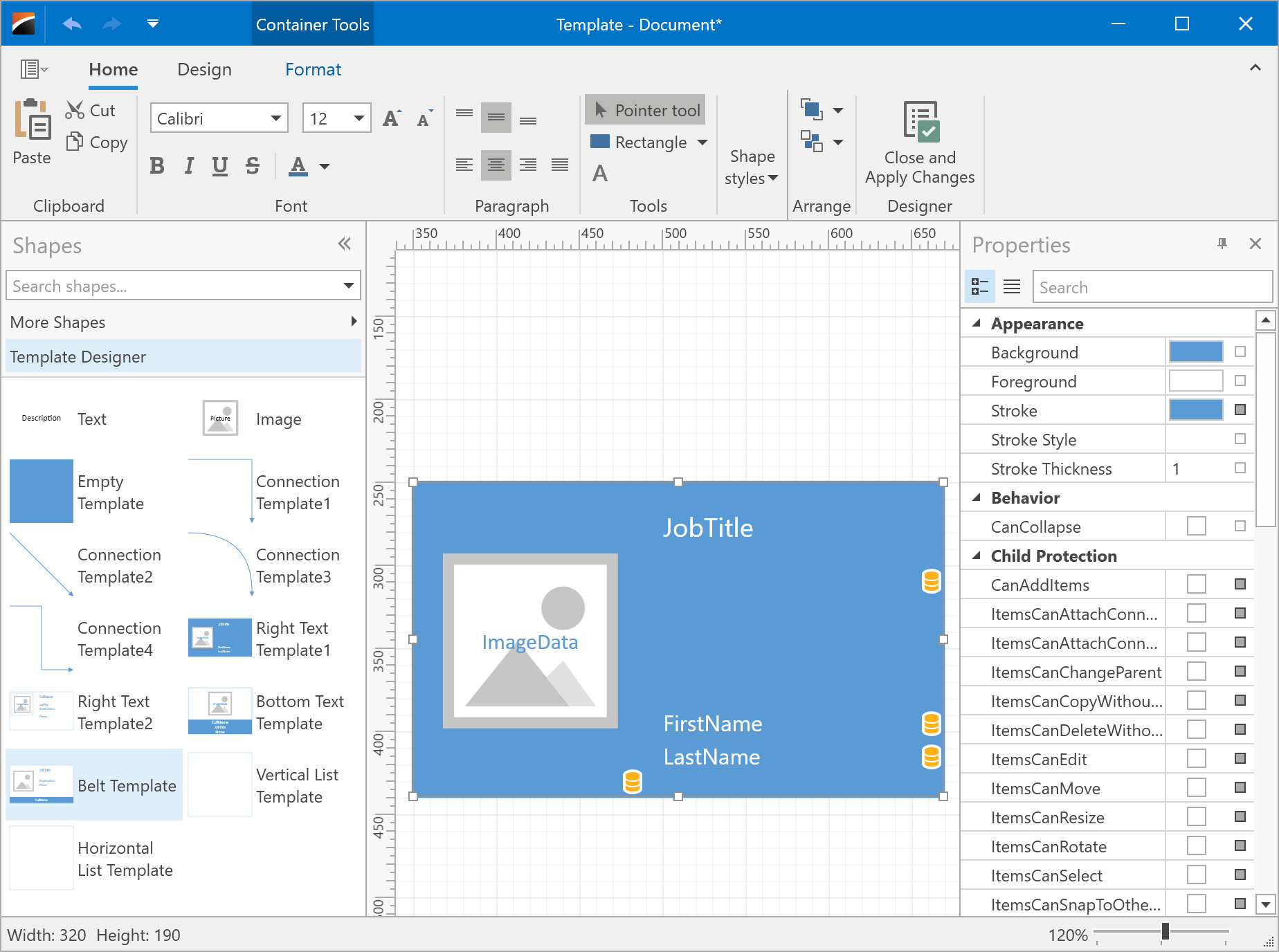Pick the Empty Template shape
Screen dimensions: 1279x952
[94, 491]
